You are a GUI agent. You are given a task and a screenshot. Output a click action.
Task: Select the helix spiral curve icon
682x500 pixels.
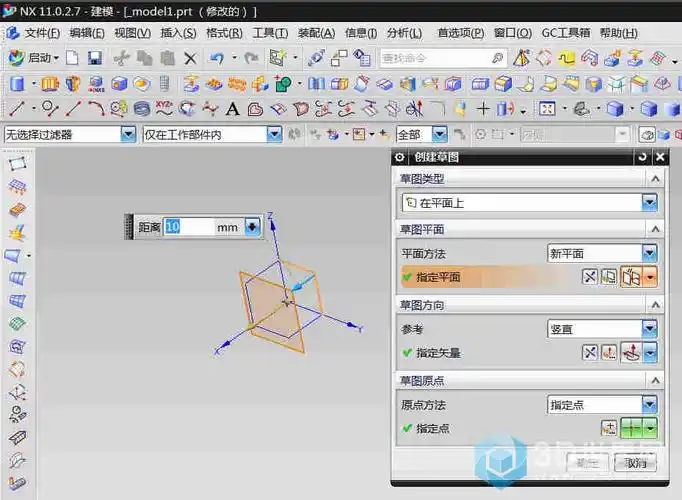(142, 109)
